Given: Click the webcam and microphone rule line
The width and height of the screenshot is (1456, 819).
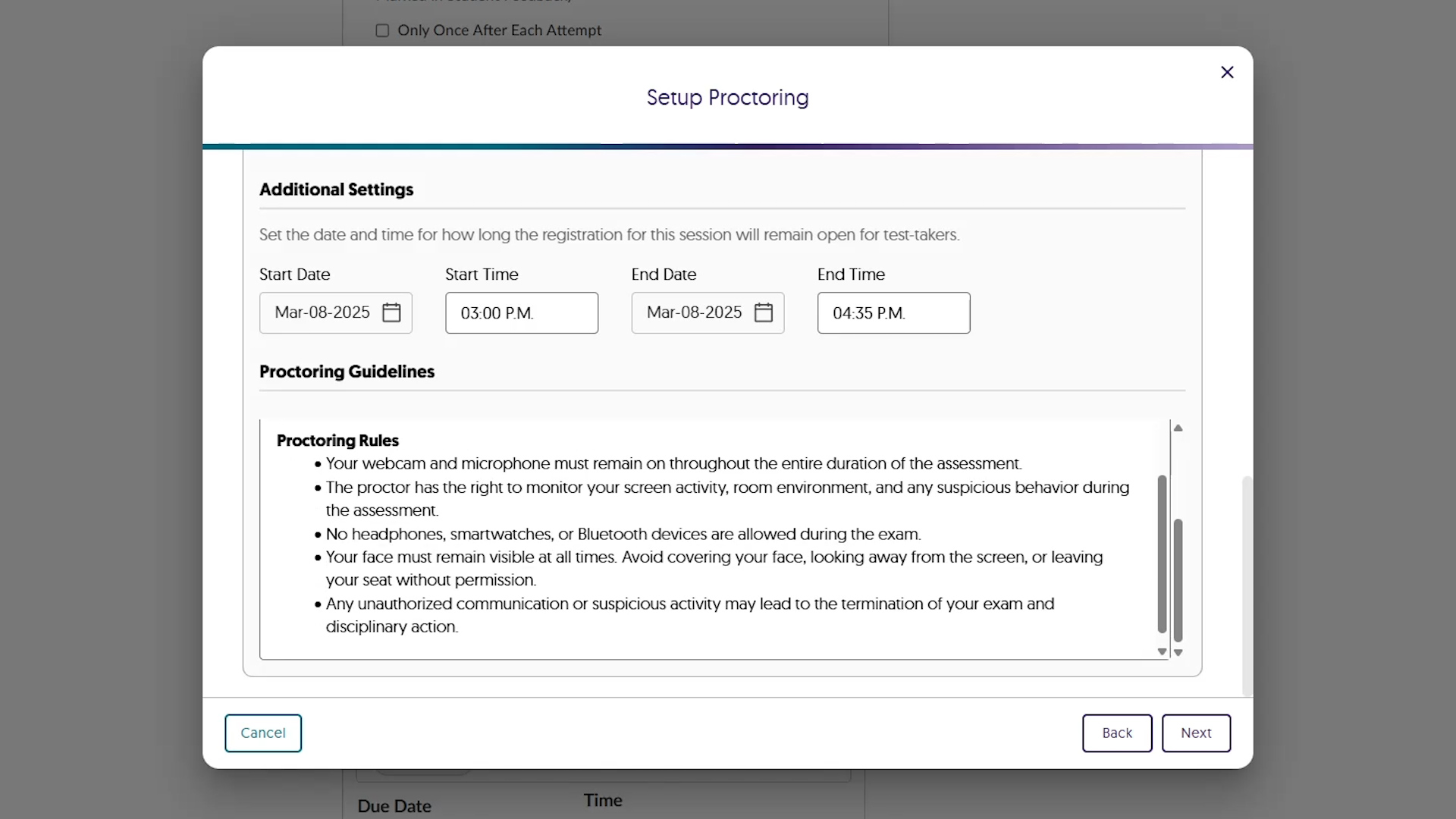Looking at the screenshot, I should (x=673, y=463).
